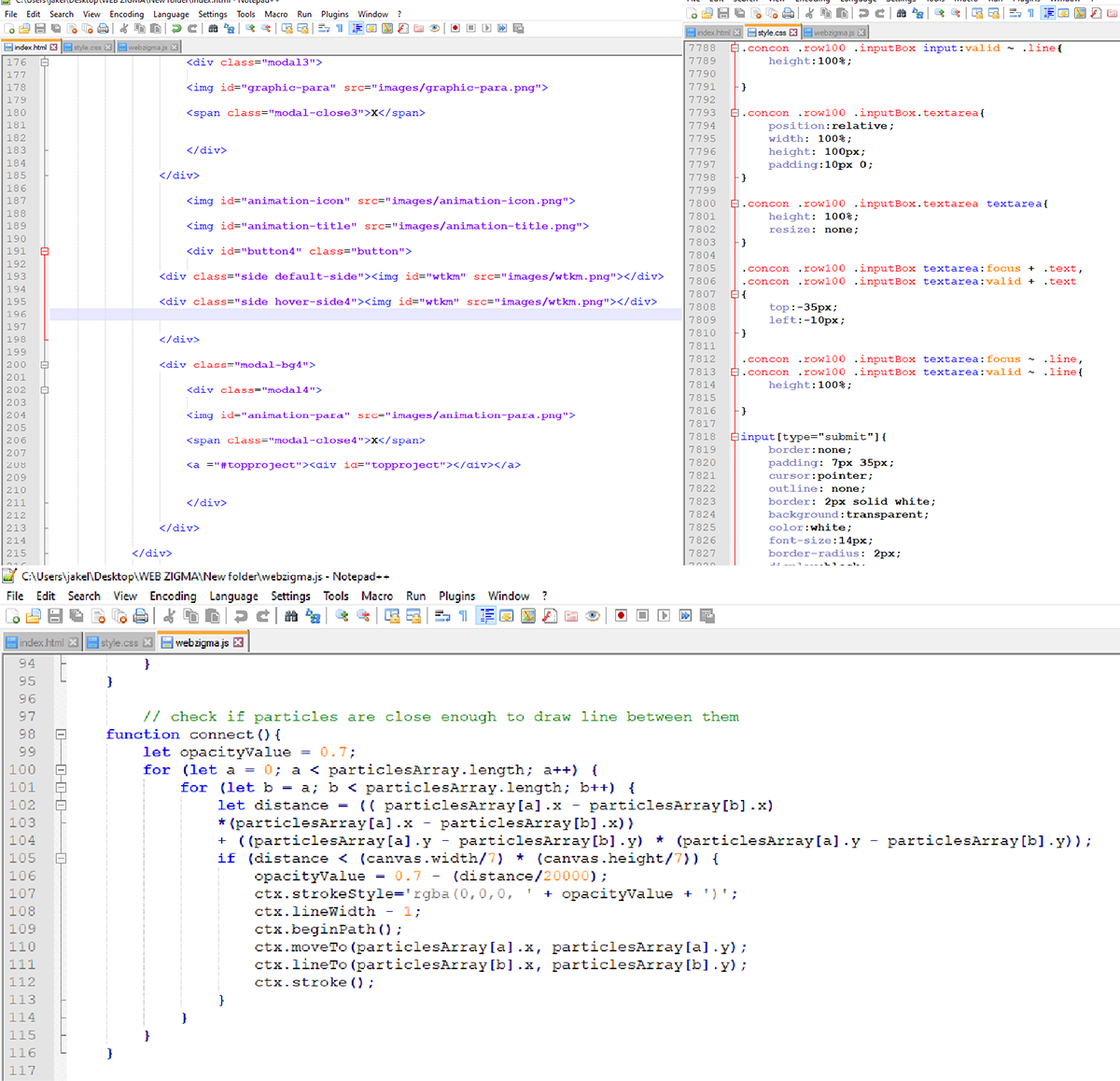Click the Find binoculars icon in index.html window
The width and height of the screenshot is (1120, 1081).
click(x=213, y=28)
